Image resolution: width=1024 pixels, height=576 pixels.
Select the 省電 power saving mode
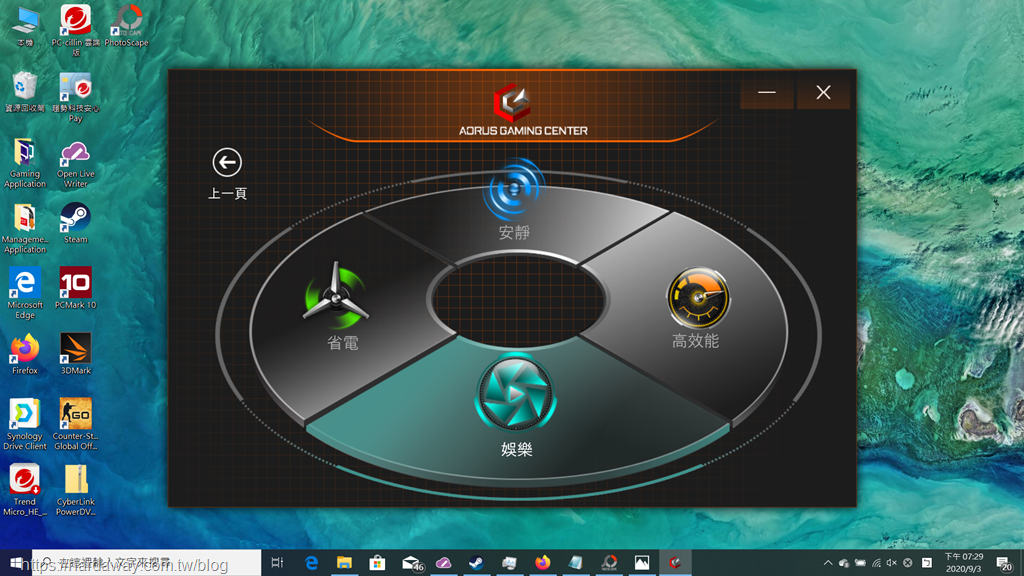[338, 306]
